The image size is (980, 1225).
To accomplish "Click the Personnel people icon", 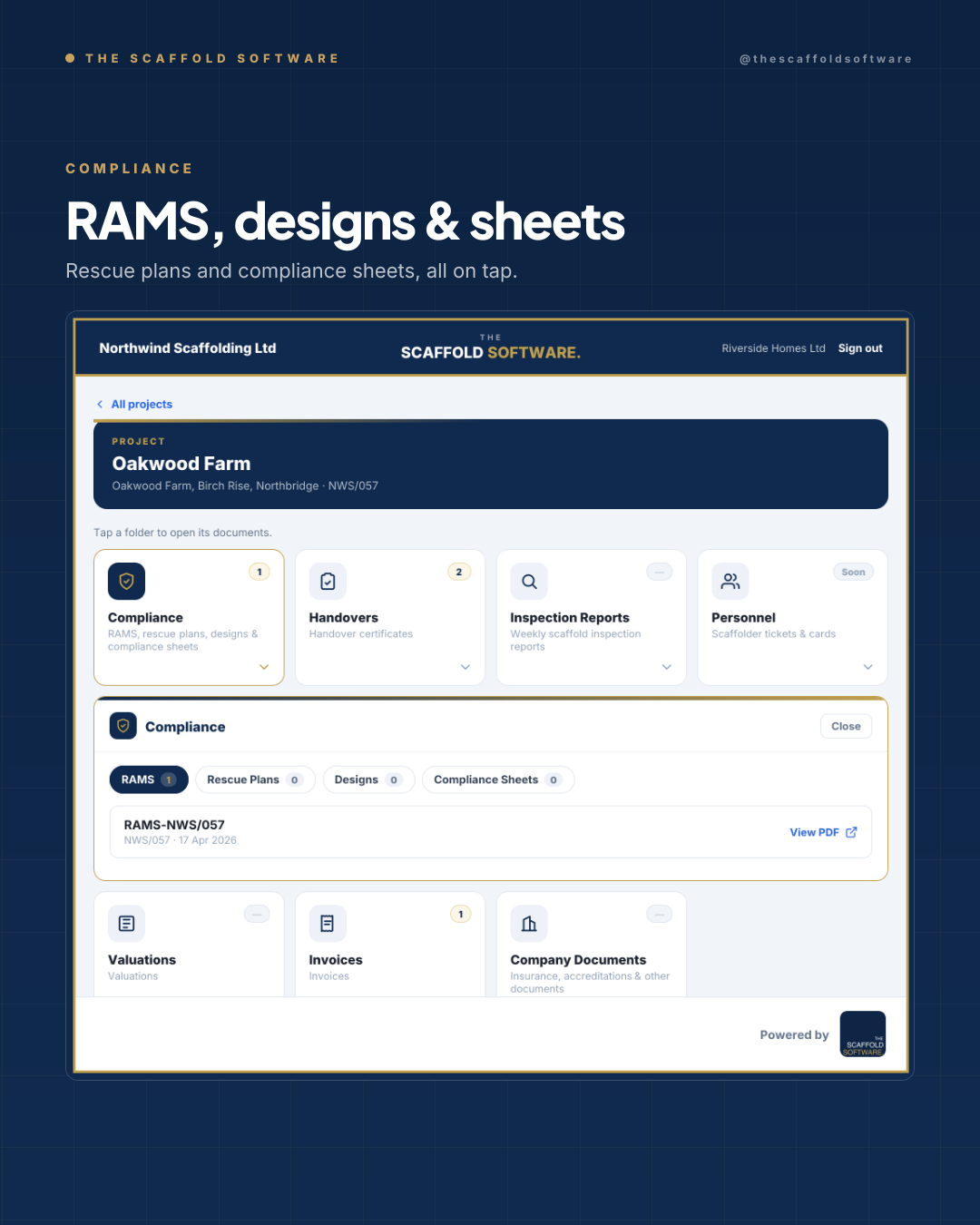I will coord(730,582).
